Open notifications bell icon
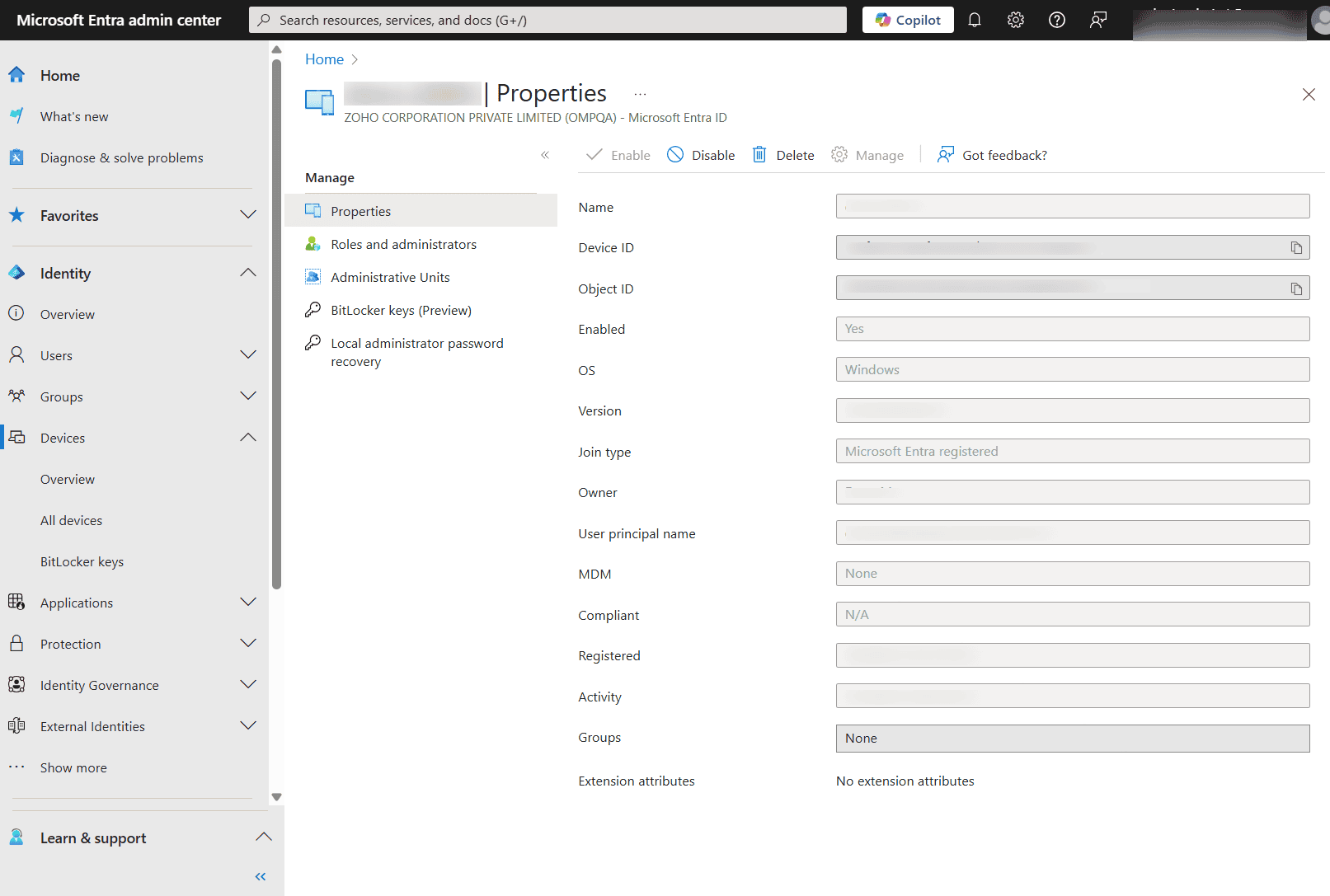 [x=975, y=20]
